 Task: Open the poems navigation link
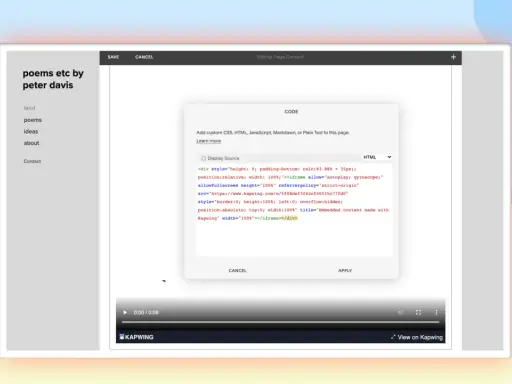click(x=33, y=120)
